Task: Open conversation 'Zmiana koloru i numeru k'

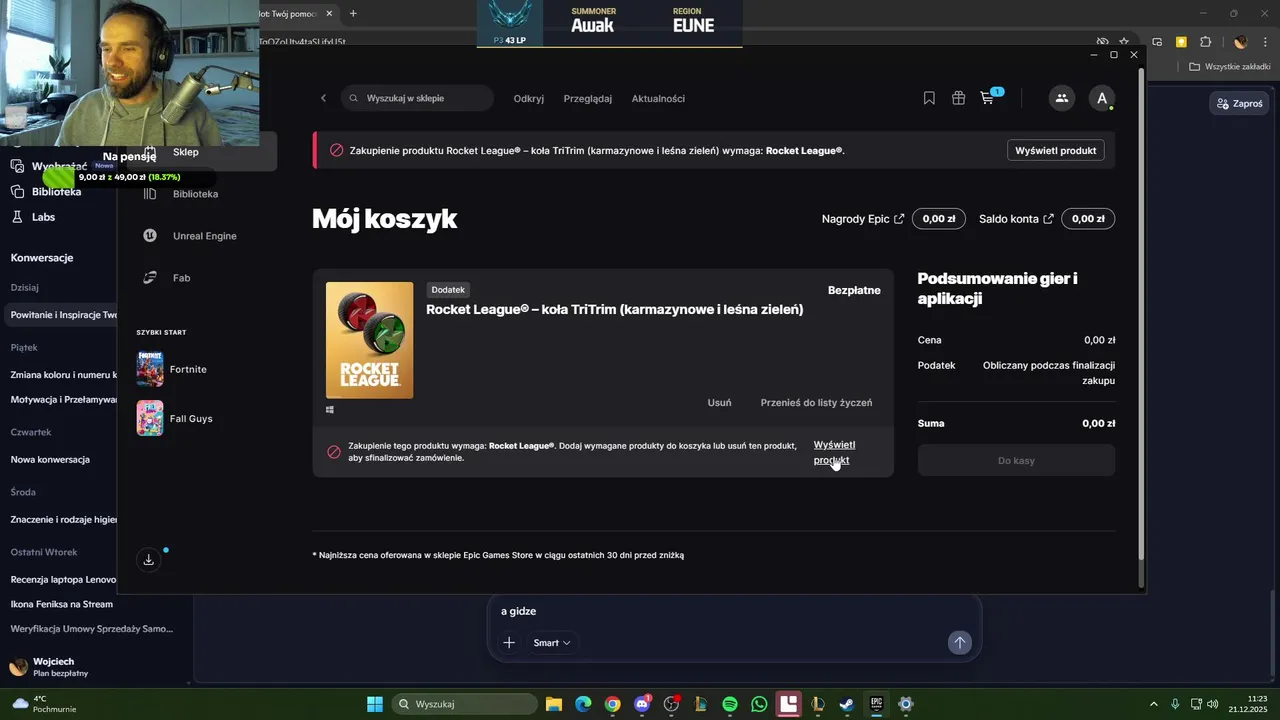Action: coord(63,375)
